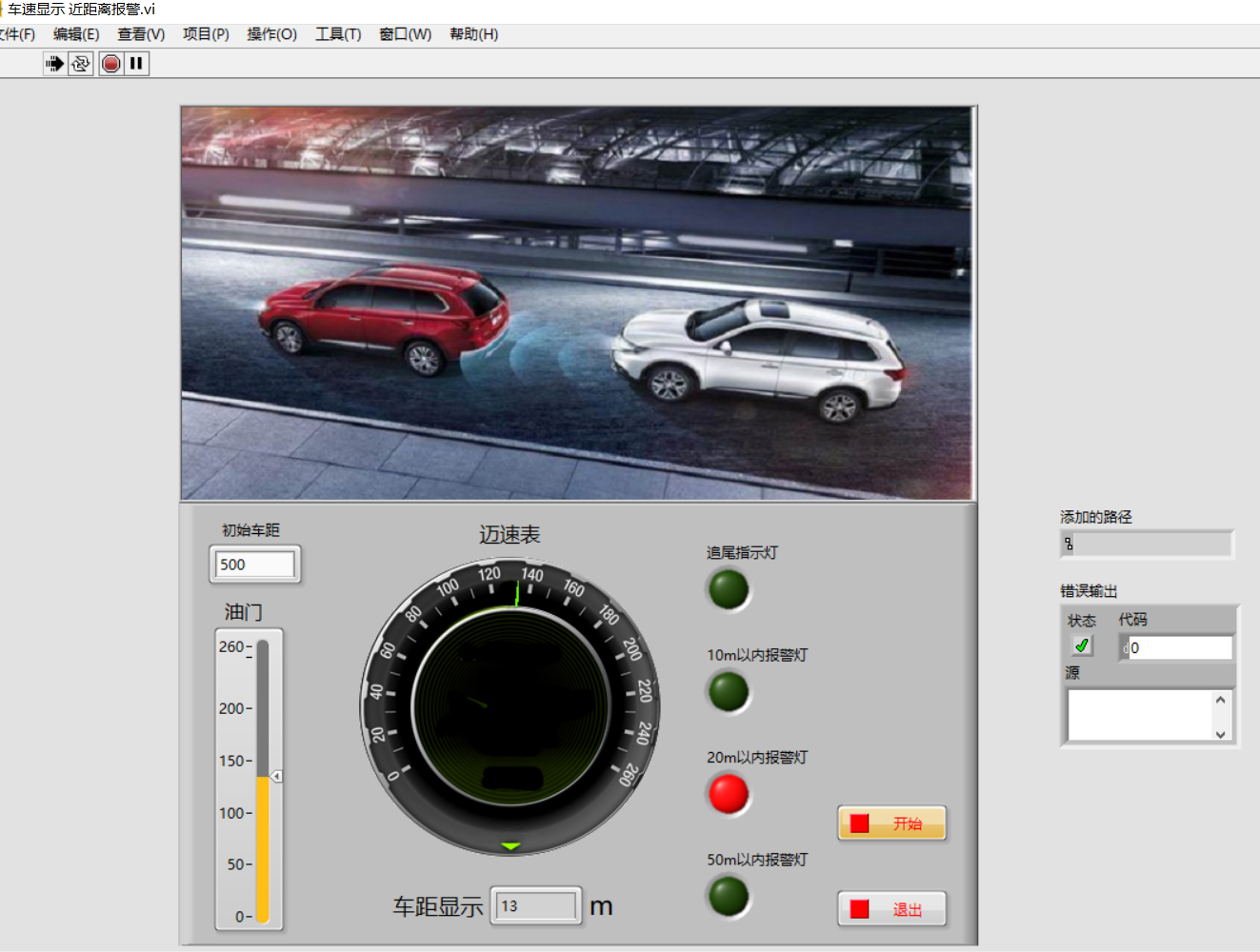The image size is (1260, 952).
Task: Click the 退出 button
Action: click(x=891, y=909)
